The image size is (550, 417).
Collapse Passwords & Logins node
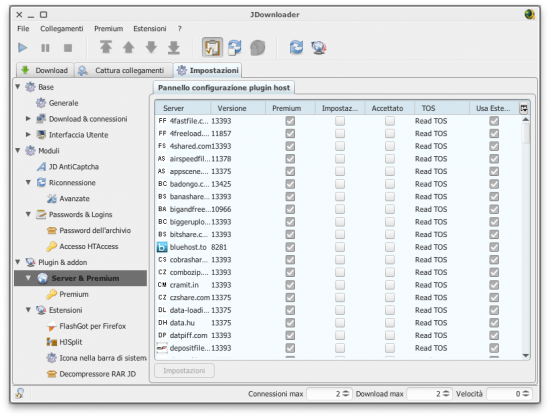28,214
